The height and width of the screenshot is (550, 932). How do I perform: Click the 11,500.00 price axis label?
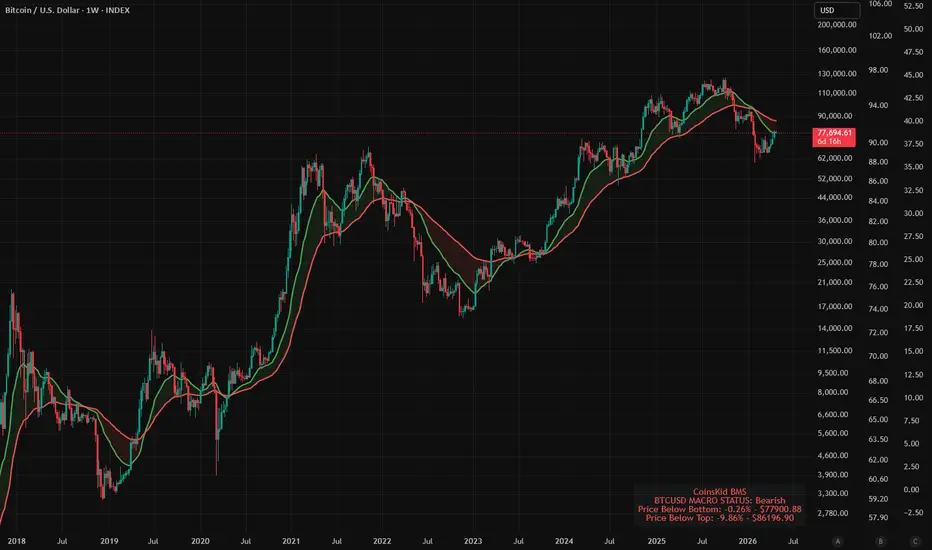pos(835,351)
